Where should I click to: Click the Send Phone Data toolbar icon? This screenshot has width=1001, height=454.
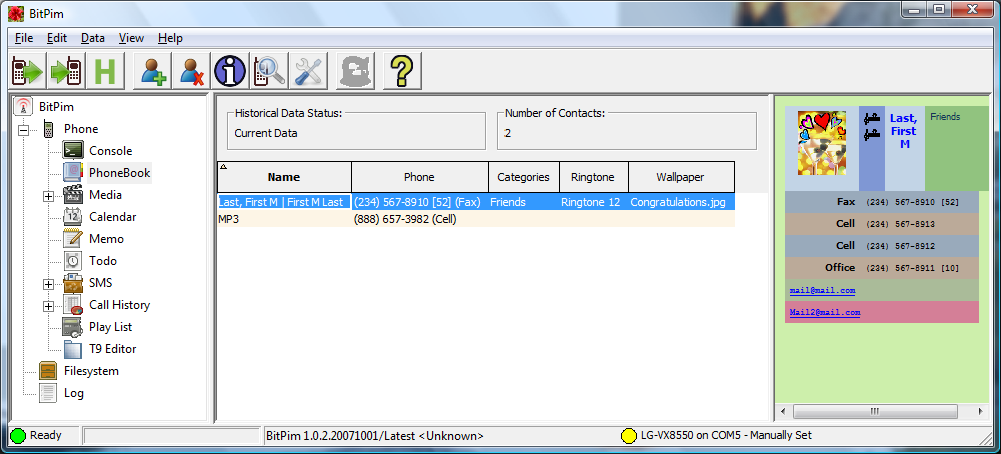point(67,70)
